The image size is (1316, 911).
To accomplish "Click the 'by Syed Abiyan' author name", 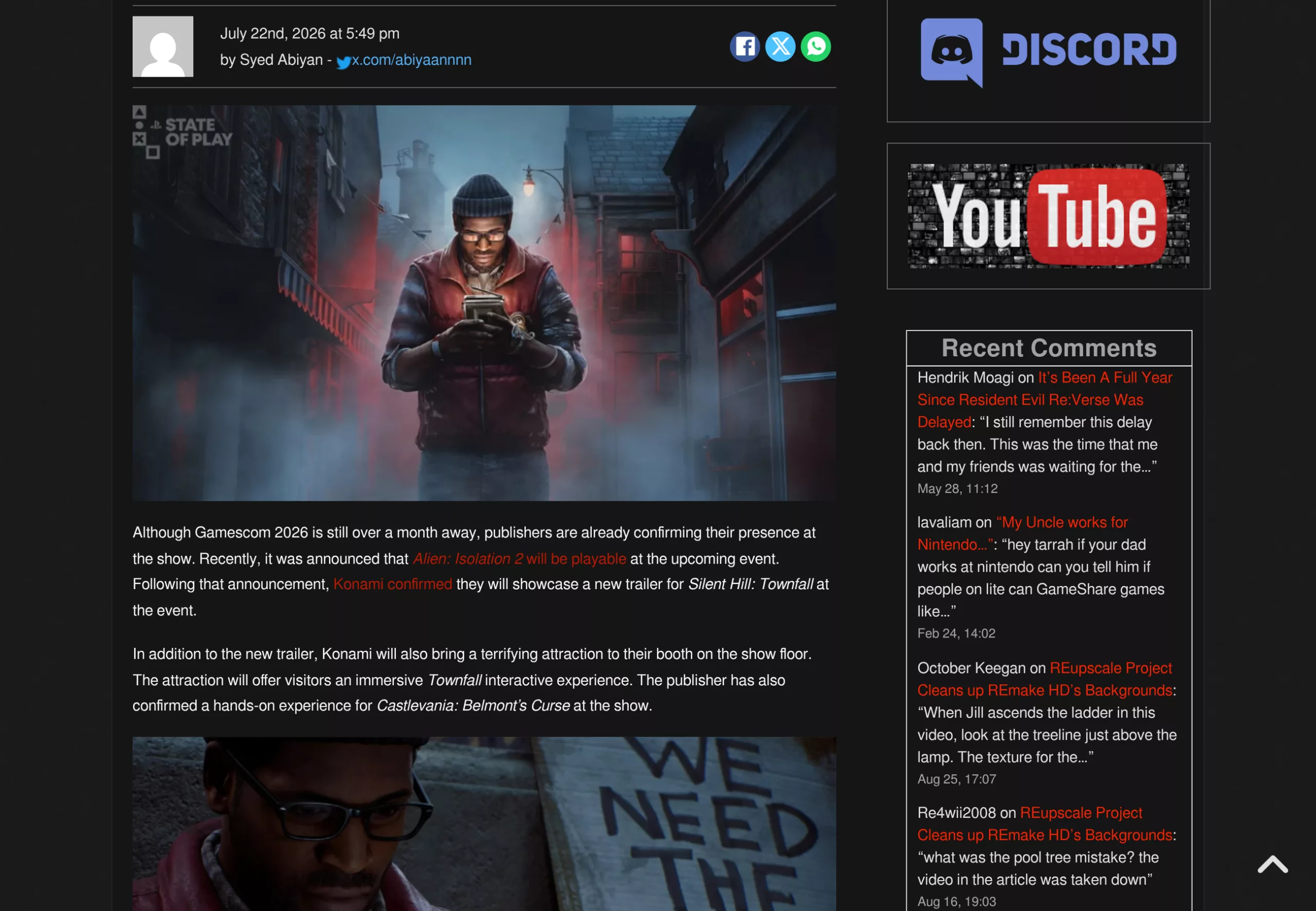I will point(271,60).
